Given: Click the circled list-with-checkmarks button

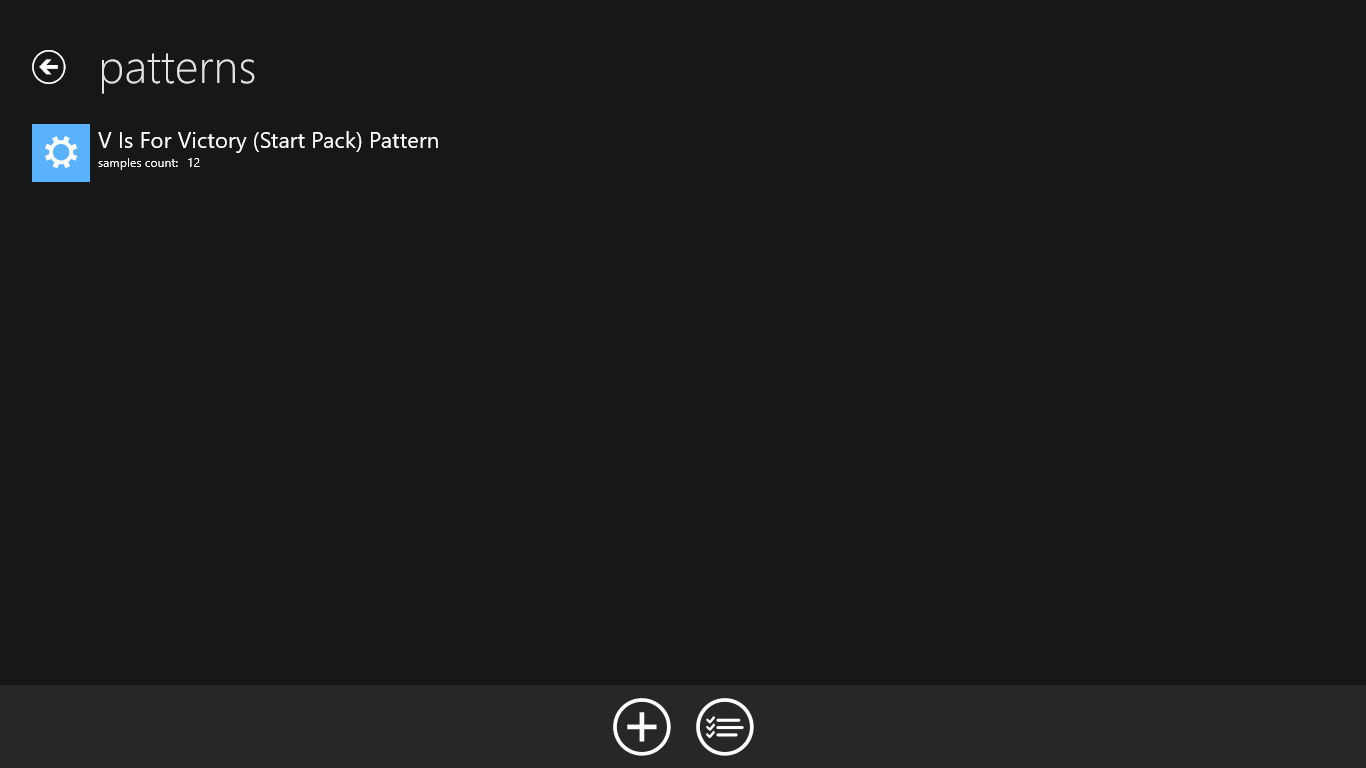Looking at the screenshot, I should click(725, 727).
